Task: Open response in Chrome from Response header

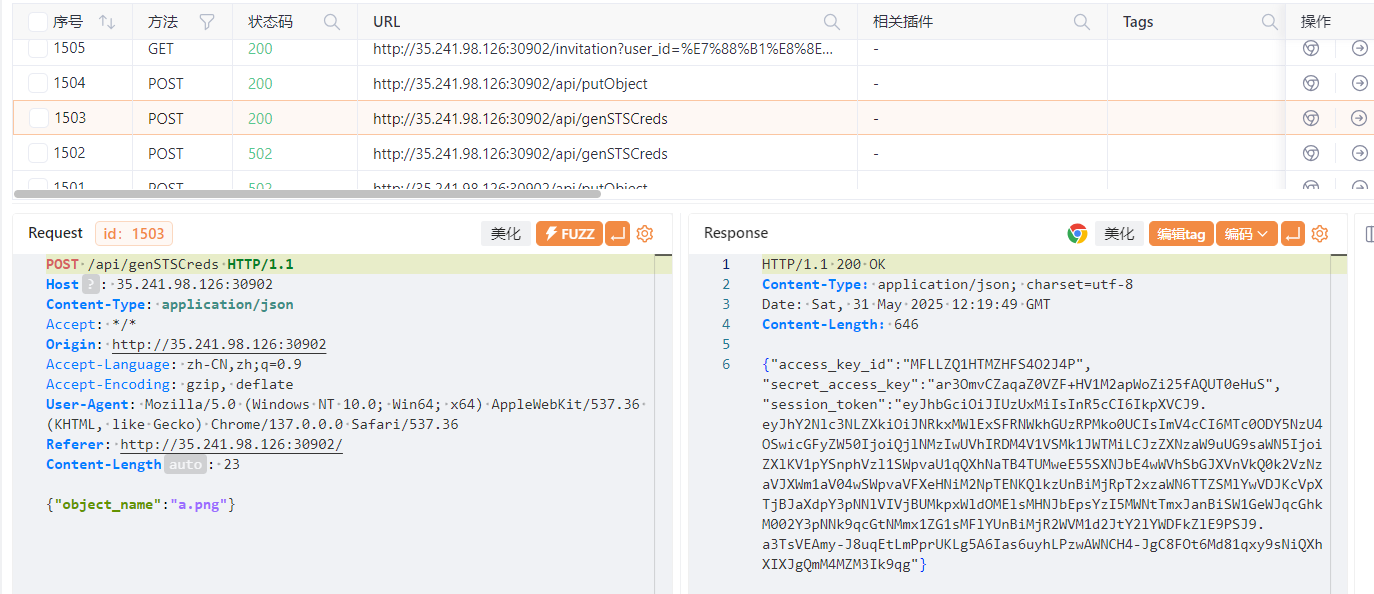Action: coord(1077,234)
